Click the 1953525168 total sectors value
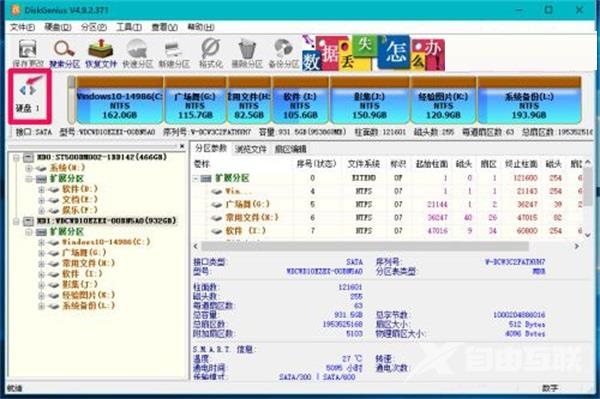The width and height of the screenshot is (600, 399). [x=342, y=324]
